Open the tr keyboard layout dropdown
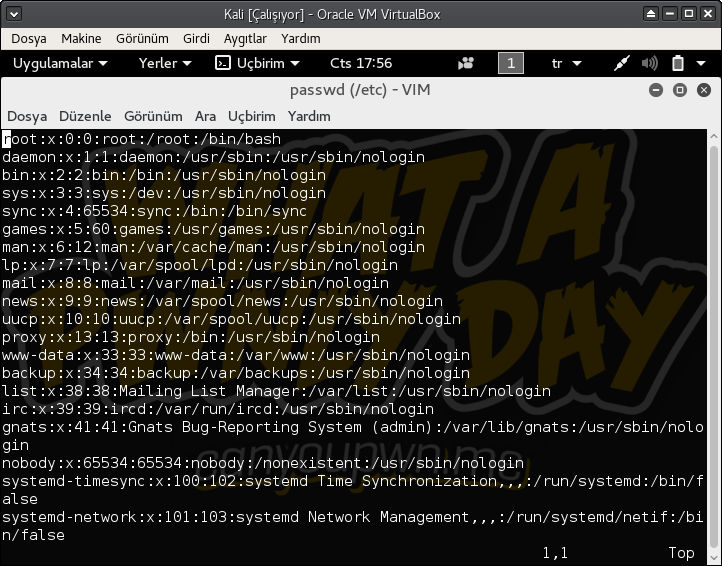 click(x=565, y=63)
